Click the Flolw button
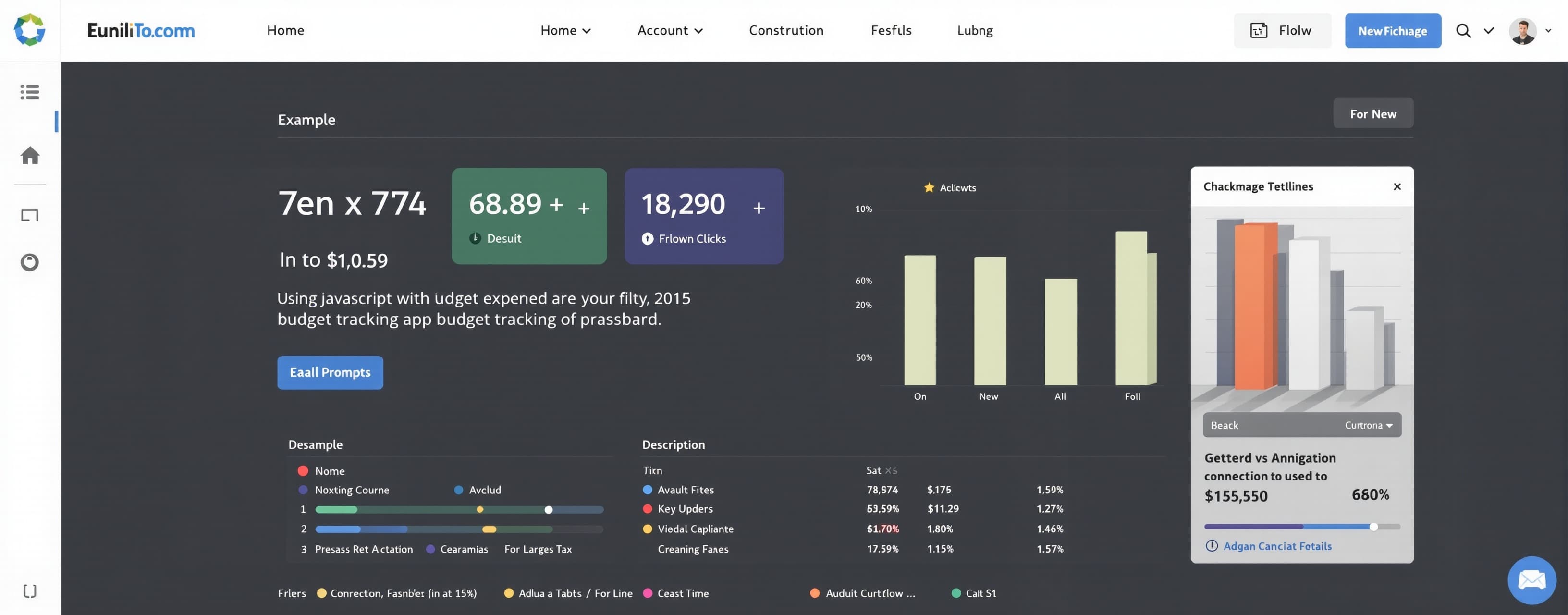The image size is (1568, 615). click(1282, 30)
